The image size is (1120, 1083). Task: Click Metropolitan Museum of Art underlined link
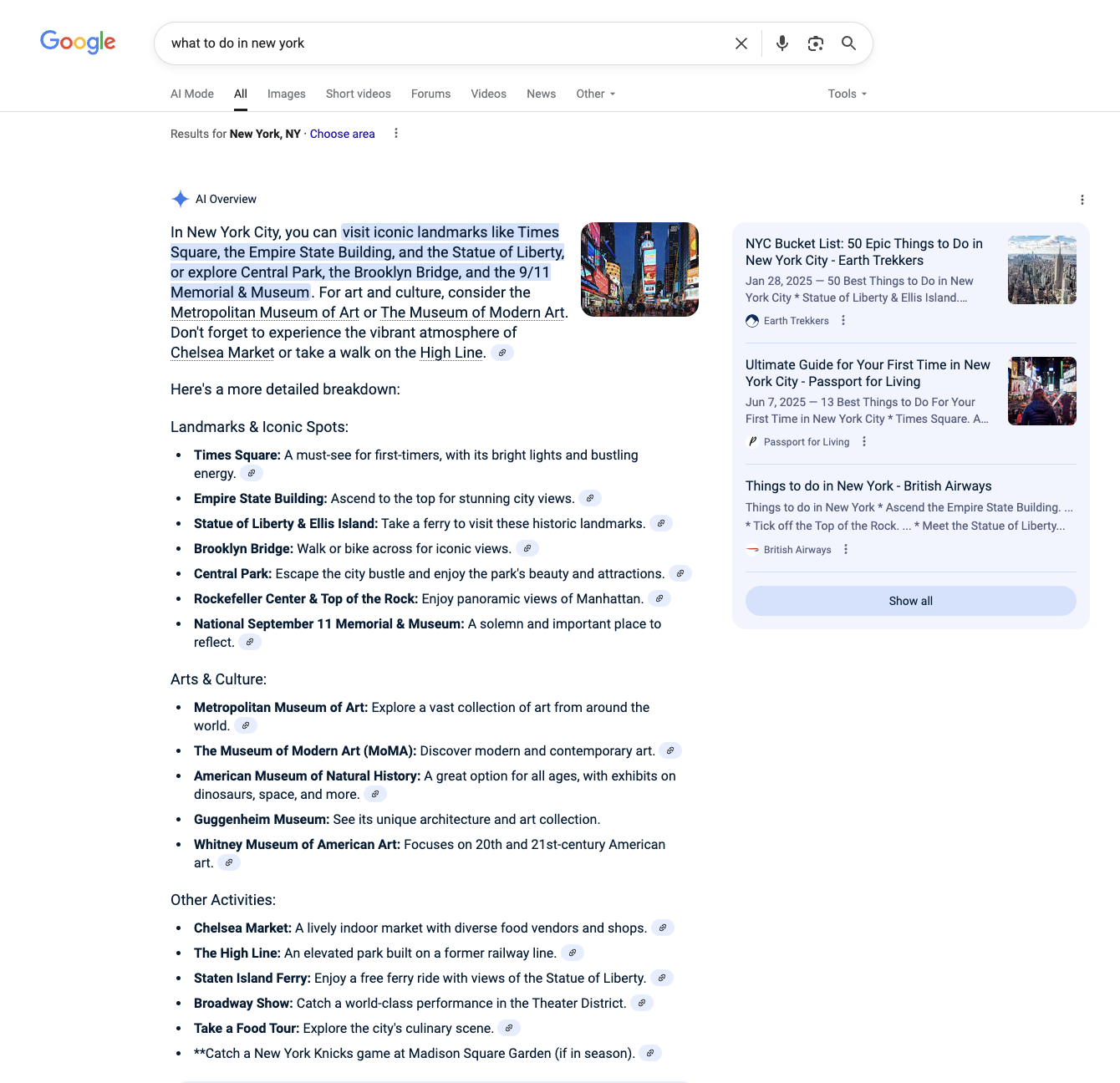(265, 313)
